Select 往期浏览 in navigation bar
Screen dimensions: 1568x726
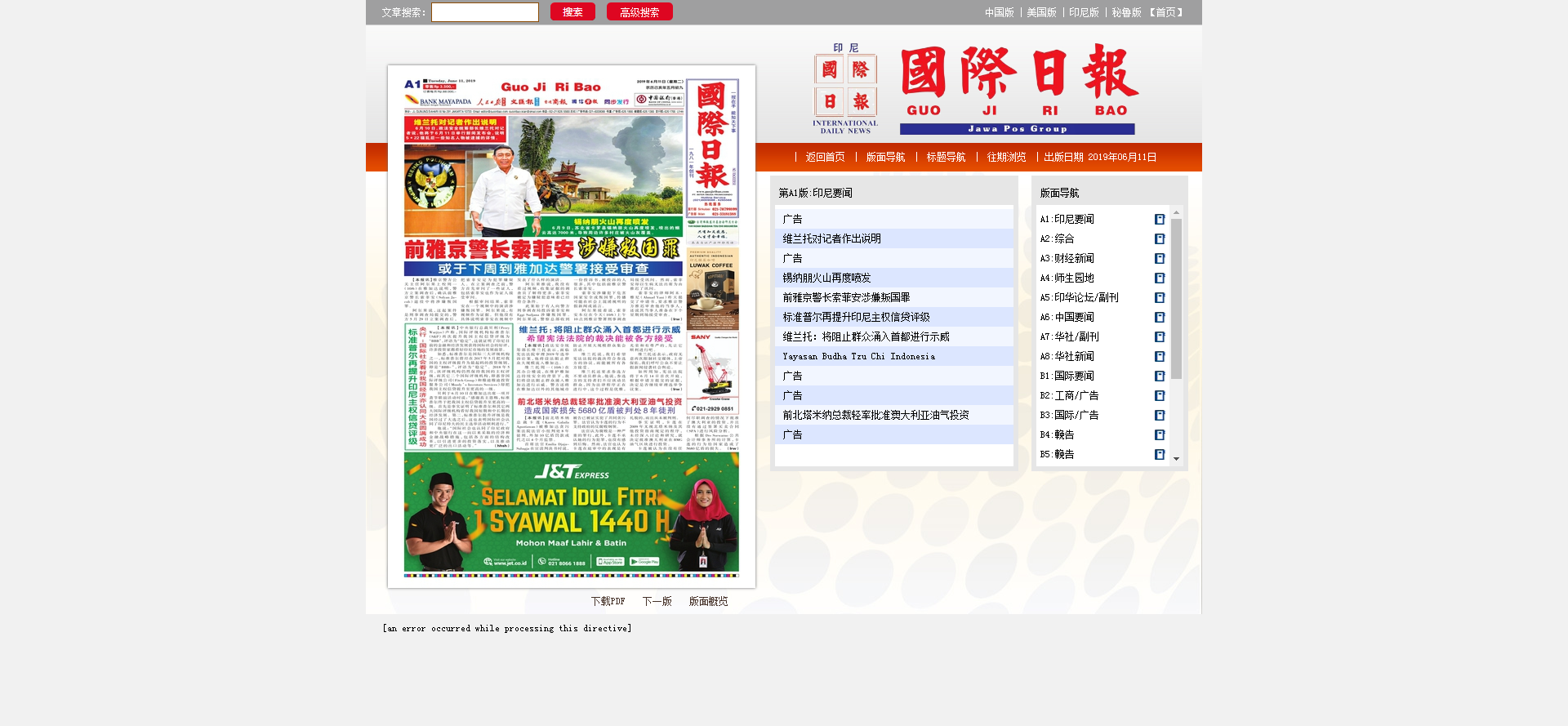click(1006, 157)
